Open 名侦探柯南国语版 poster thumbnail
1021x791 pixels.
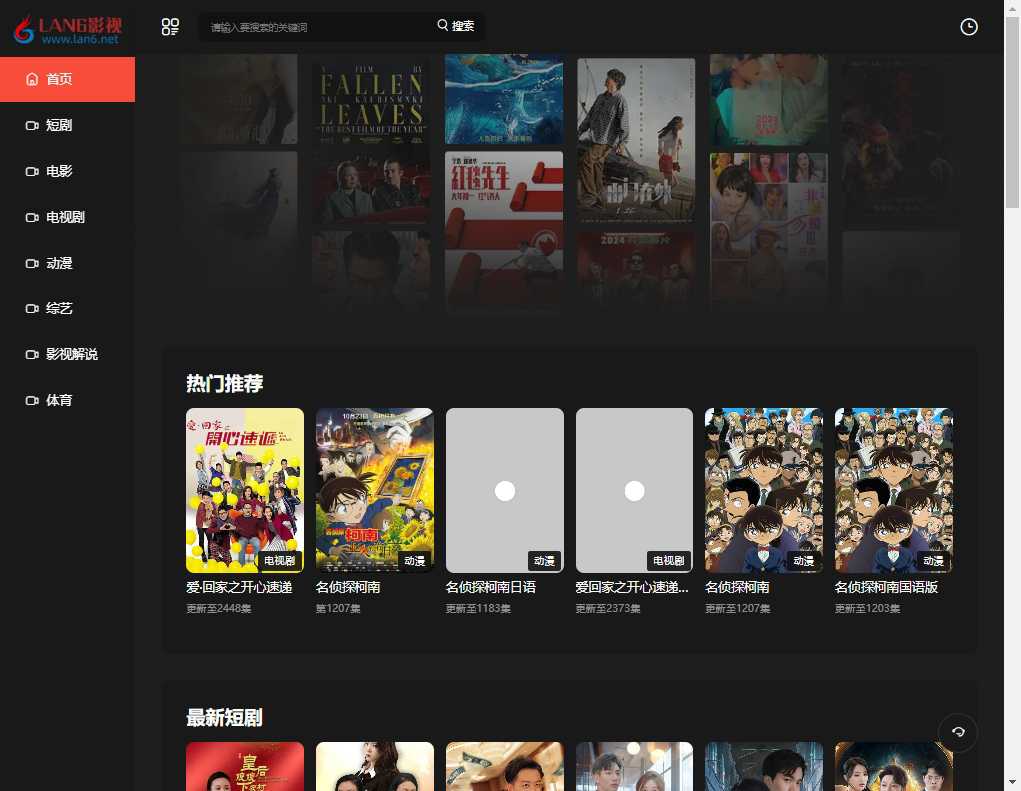click(x=893, y=490)
